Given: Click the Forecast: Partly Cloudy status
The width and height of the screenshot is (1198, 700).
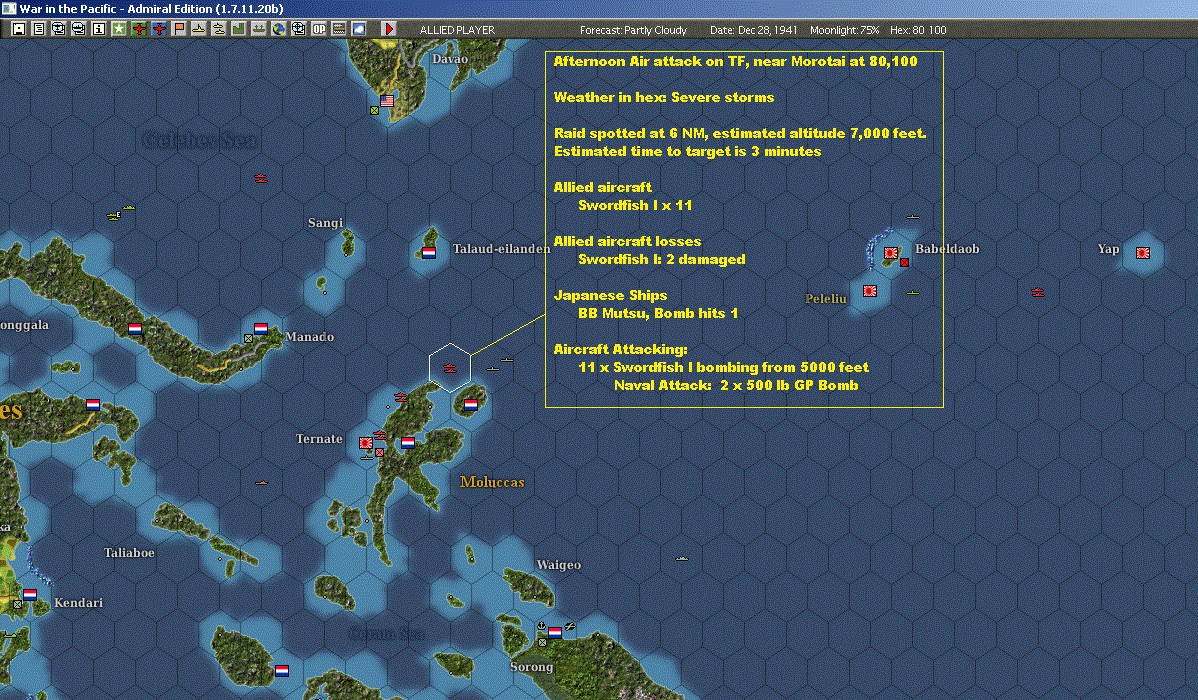Looking at the screenshot, I should (633, 30).
